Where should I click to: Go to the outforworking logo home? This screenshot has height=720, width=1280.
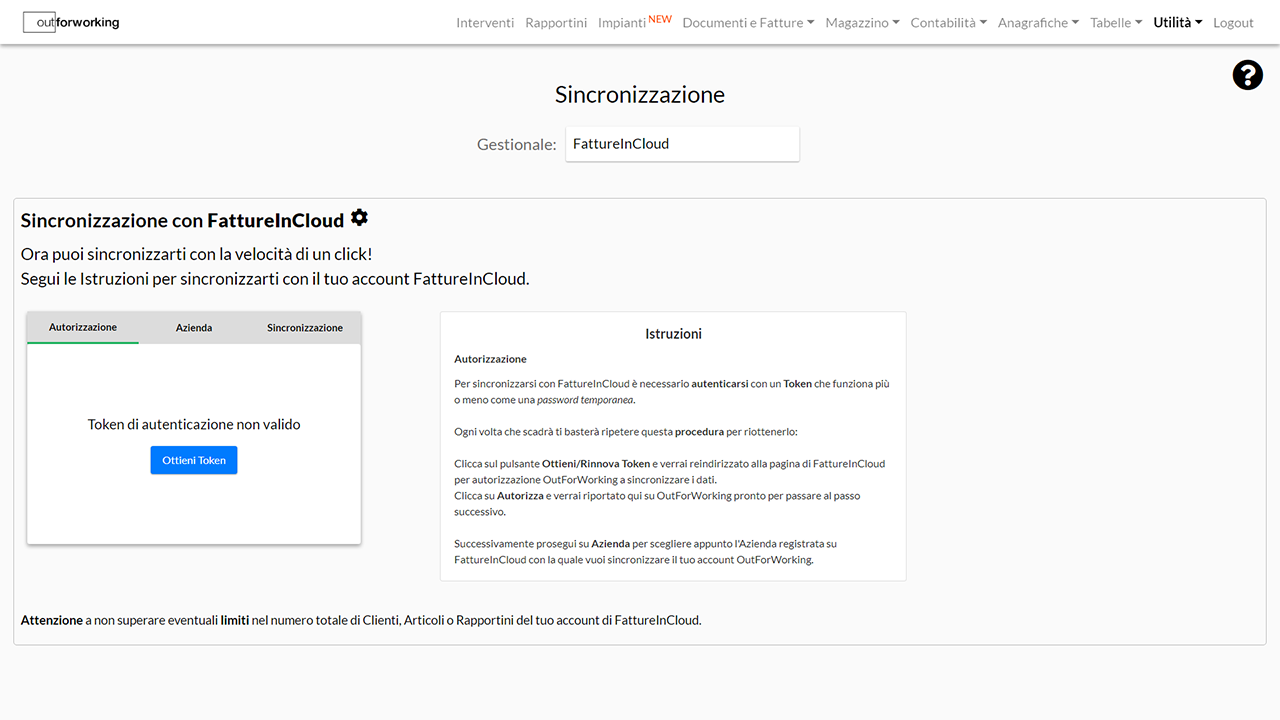tap(71, 22)
